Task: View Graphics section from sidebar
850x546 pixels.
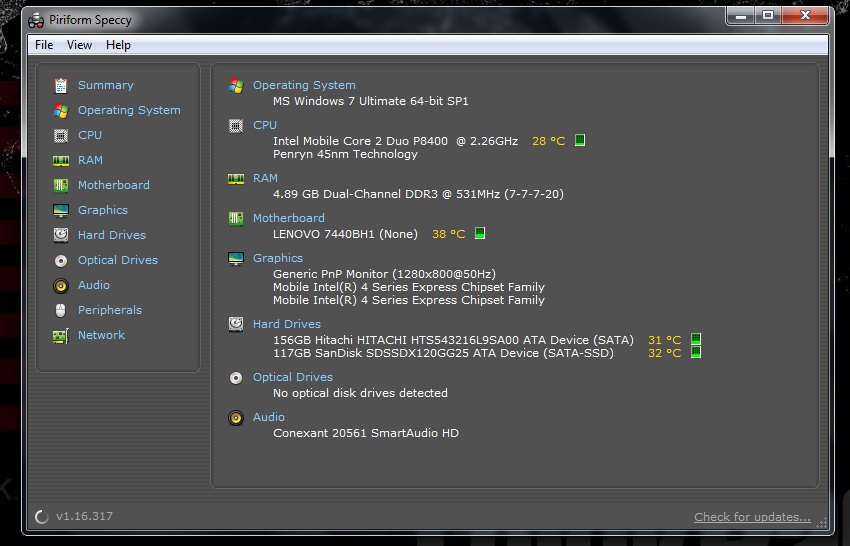Action: (x=103, y=210)
